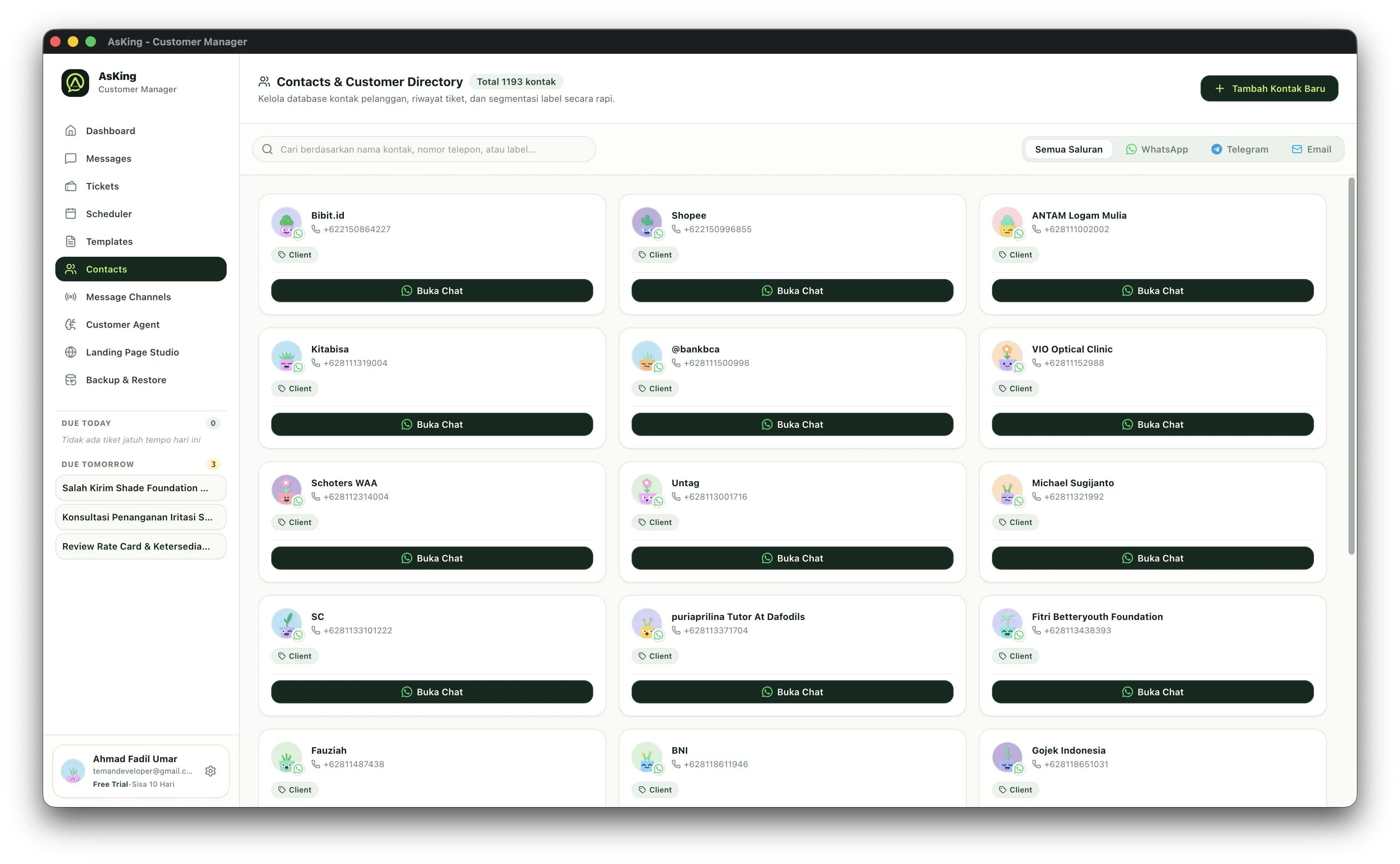Click the contacts list vertical scrollbar
This screenshot has width=1400, height=864.
pos(1351,366)
